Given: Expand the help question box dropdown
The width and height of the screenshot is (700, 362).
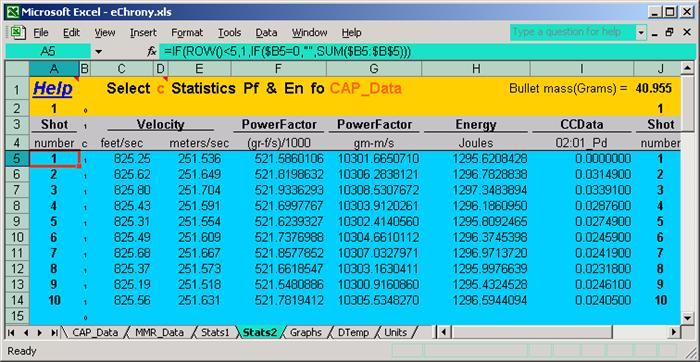Looking at the screenshot, I should 642,33.
